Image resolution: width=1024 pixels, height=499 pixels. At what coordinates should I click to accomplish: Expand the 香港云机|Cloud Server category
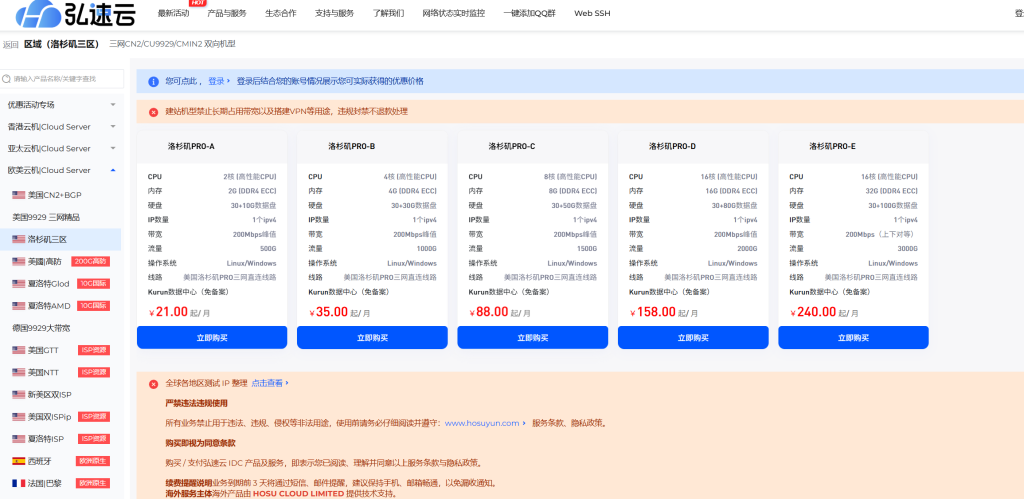[61, 127]
